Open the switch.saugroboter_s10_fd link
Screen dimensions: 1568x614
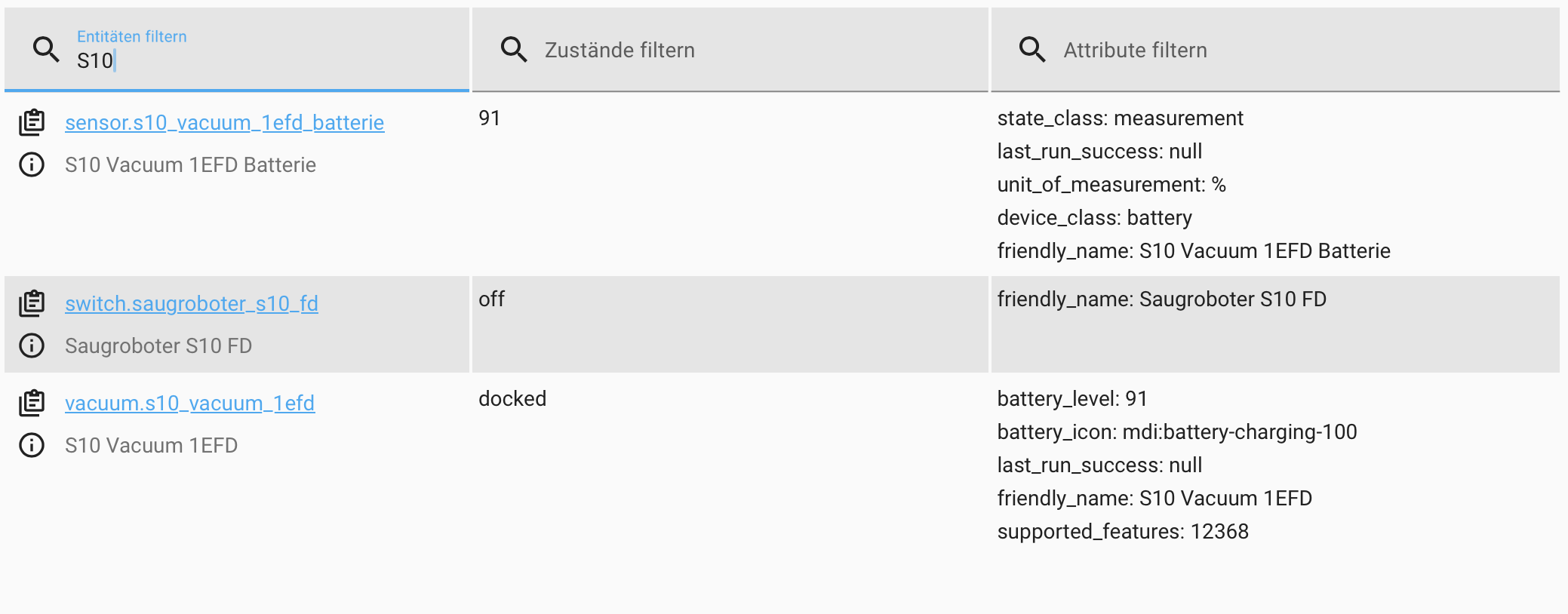point(192,303)
